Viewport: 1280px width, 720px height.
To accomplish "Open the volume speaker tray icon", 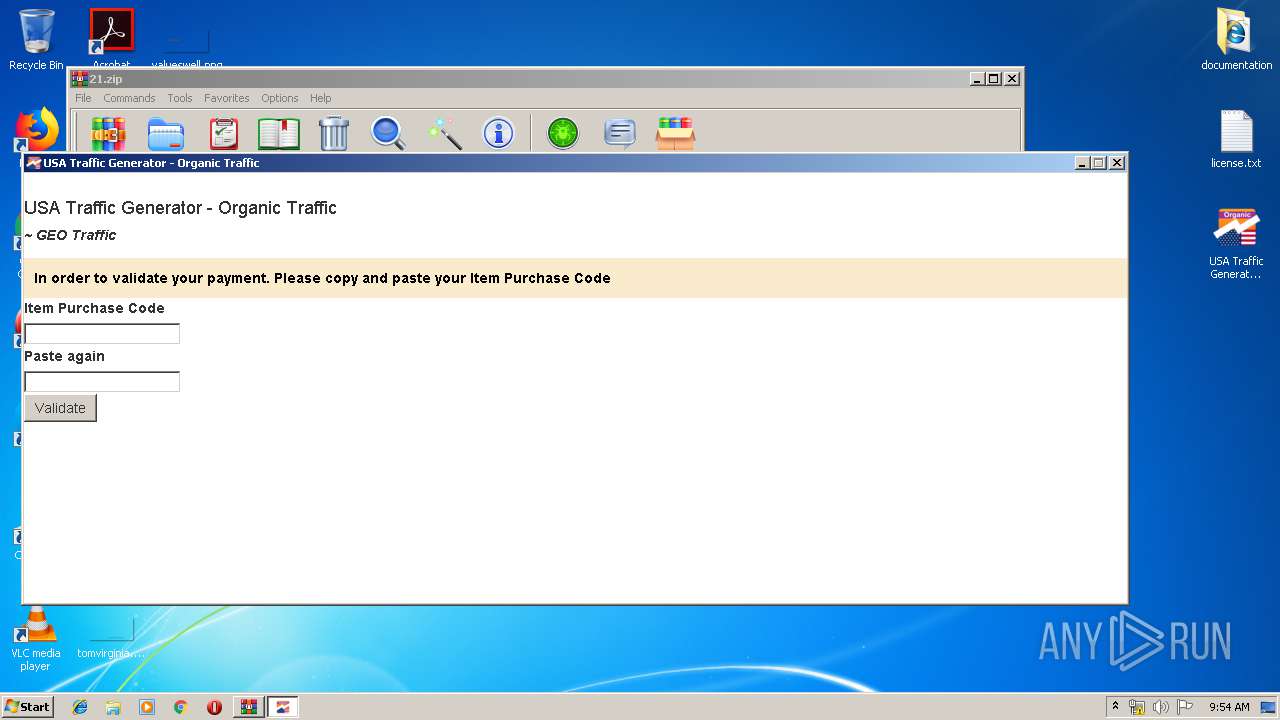I will [1161, 707].
